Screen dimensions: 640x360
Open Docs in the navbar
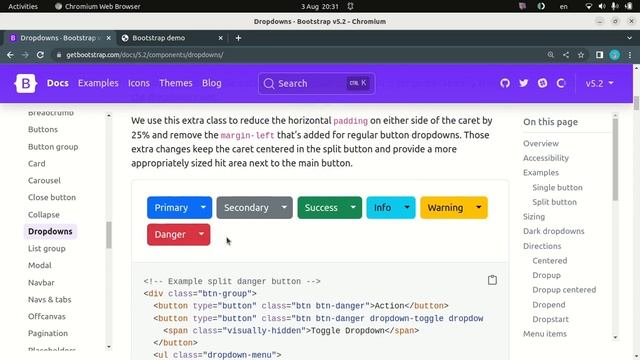coord(58,83)
